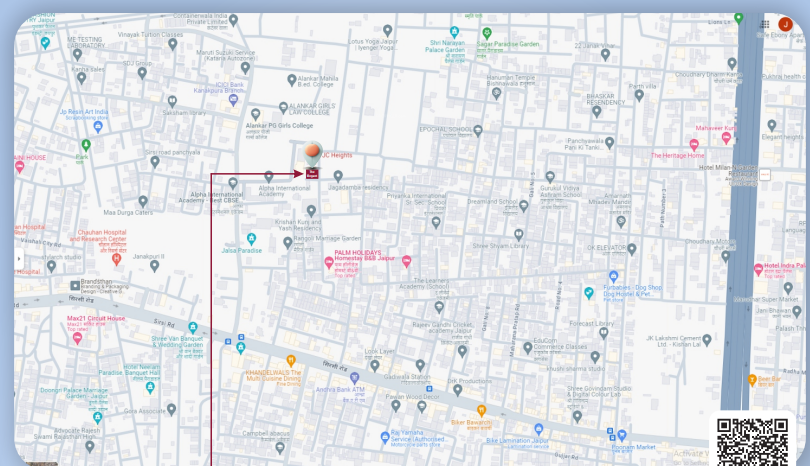The width and height of the screenshot is (810, 466).
Task: Click the JK Lakshmi Cement pin
Action: (x=707, y=339)
